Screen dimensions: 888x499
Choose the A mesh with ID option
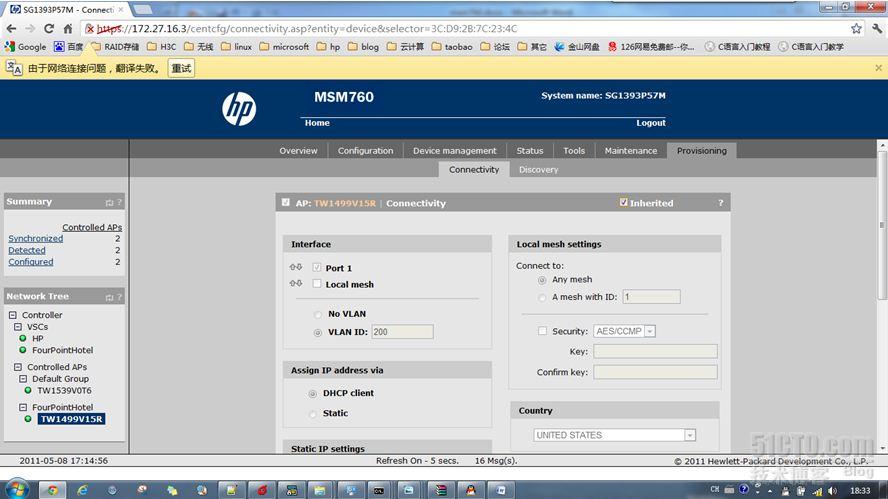point(542,297)
